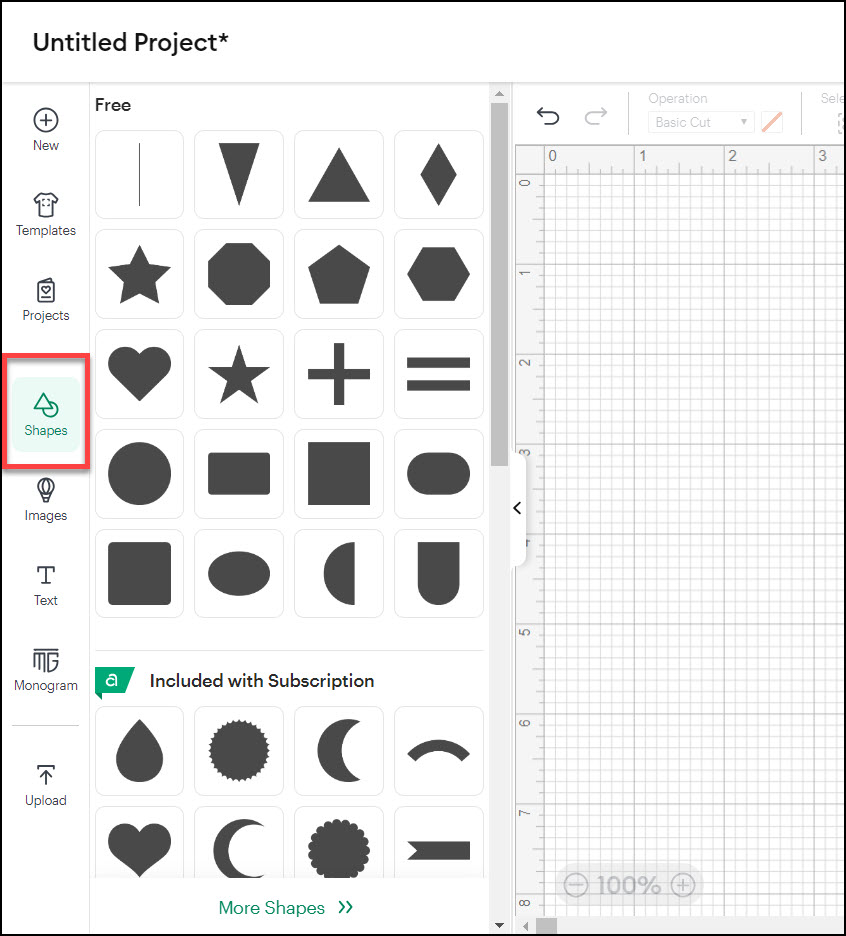This screenshot has height=936, width=846.
Task: Open the Projects panel
Action: [45, 298]
